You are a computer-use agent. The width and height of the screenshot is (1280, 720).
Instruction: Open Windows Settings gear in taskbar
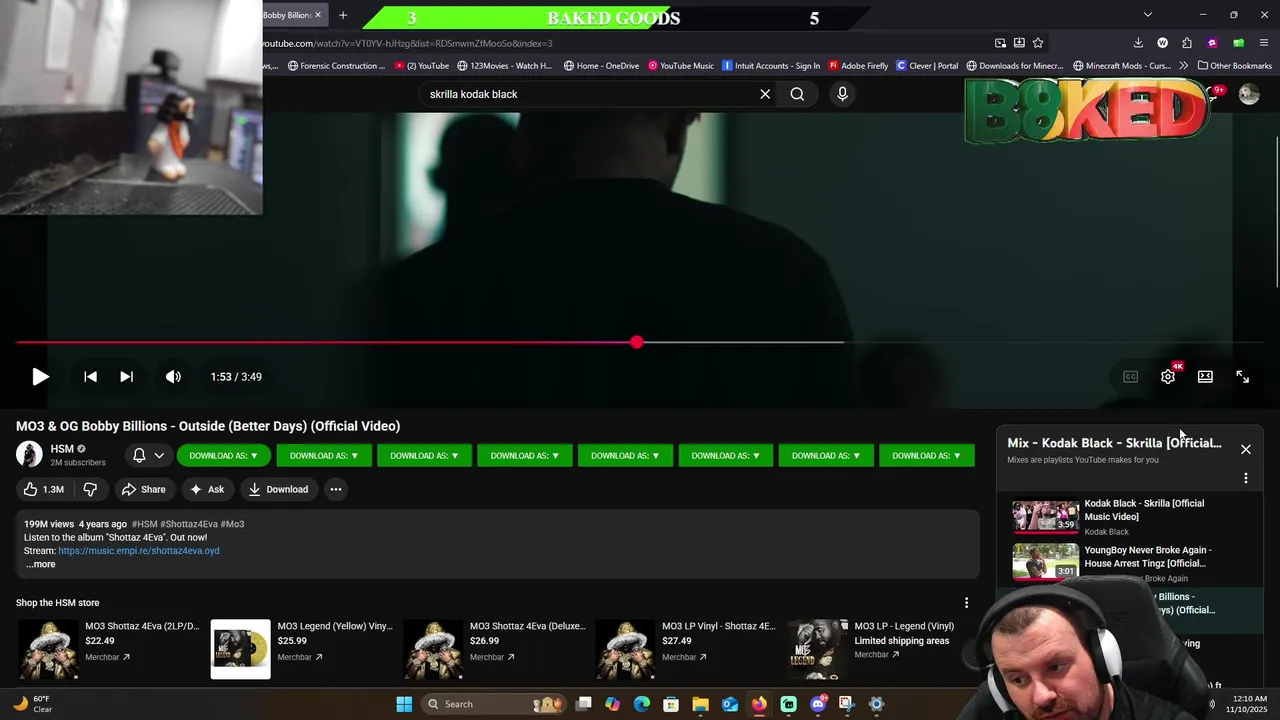point(876,704)
